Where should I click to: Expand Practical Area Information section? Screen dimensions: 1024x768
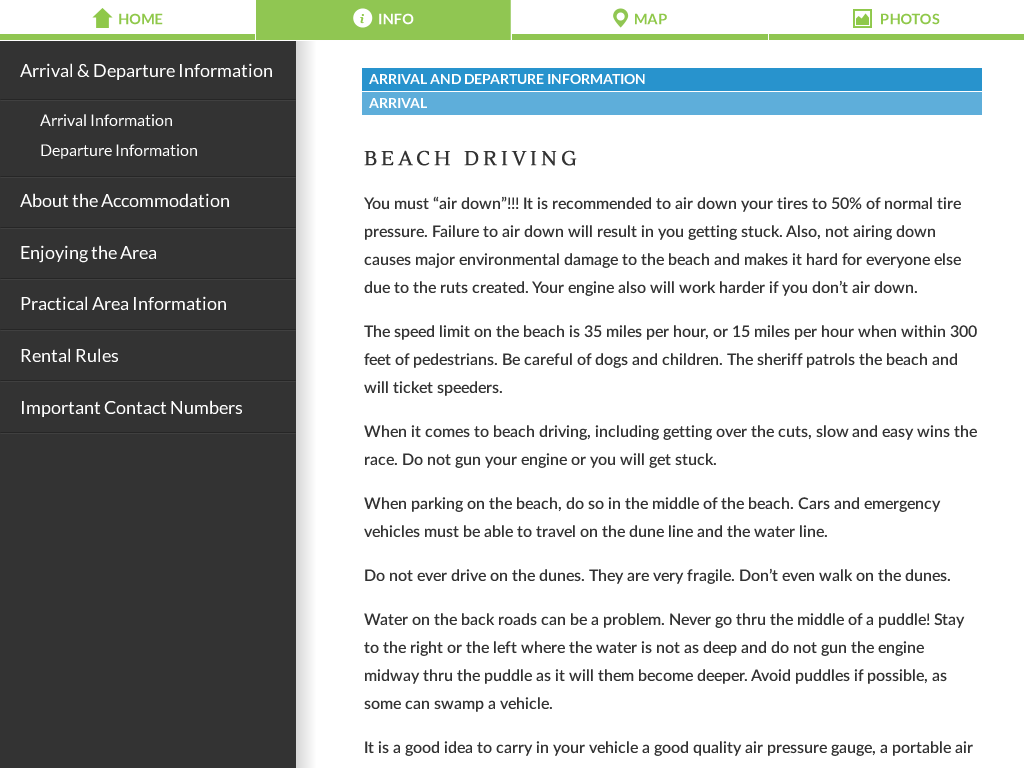[148, 304]
